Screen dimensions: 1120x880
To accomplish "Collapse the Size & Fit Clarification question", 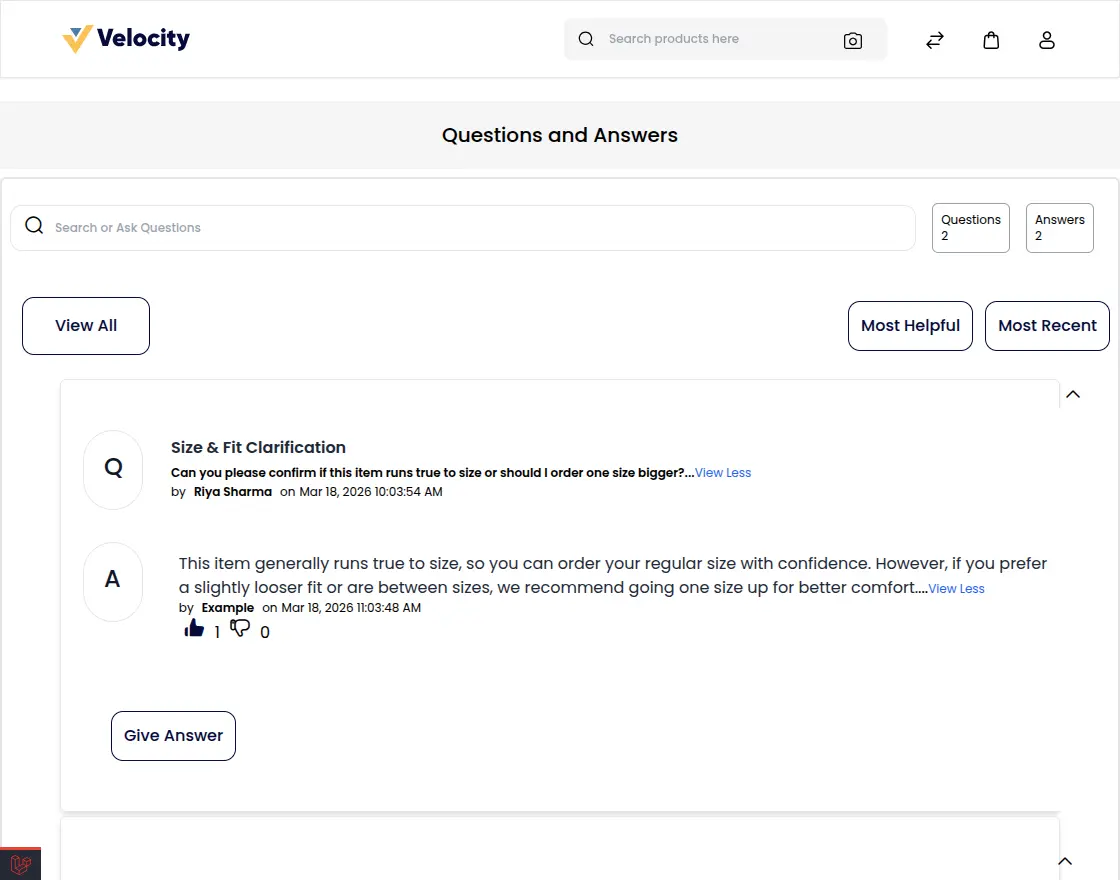I will 1073,394.
